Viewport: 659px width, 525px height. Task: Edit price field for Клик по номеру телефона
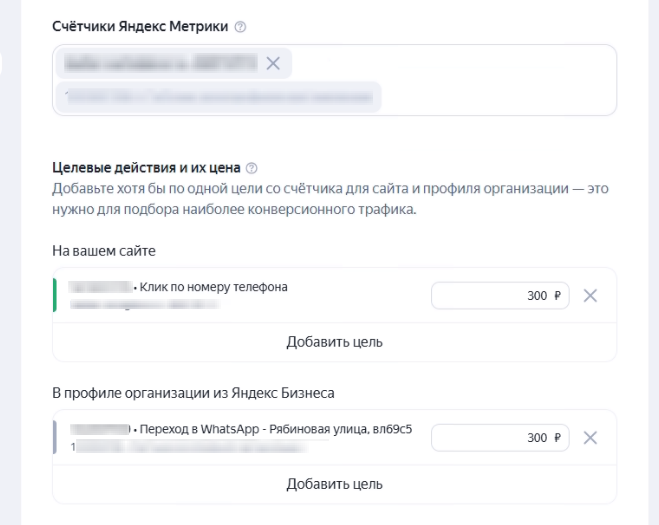(x=500, y=295)
